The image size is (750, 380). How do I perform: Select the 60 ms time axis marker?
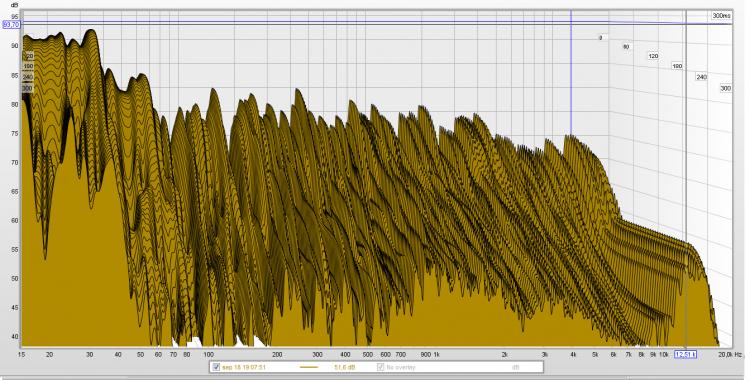click(x=626, y=47)
